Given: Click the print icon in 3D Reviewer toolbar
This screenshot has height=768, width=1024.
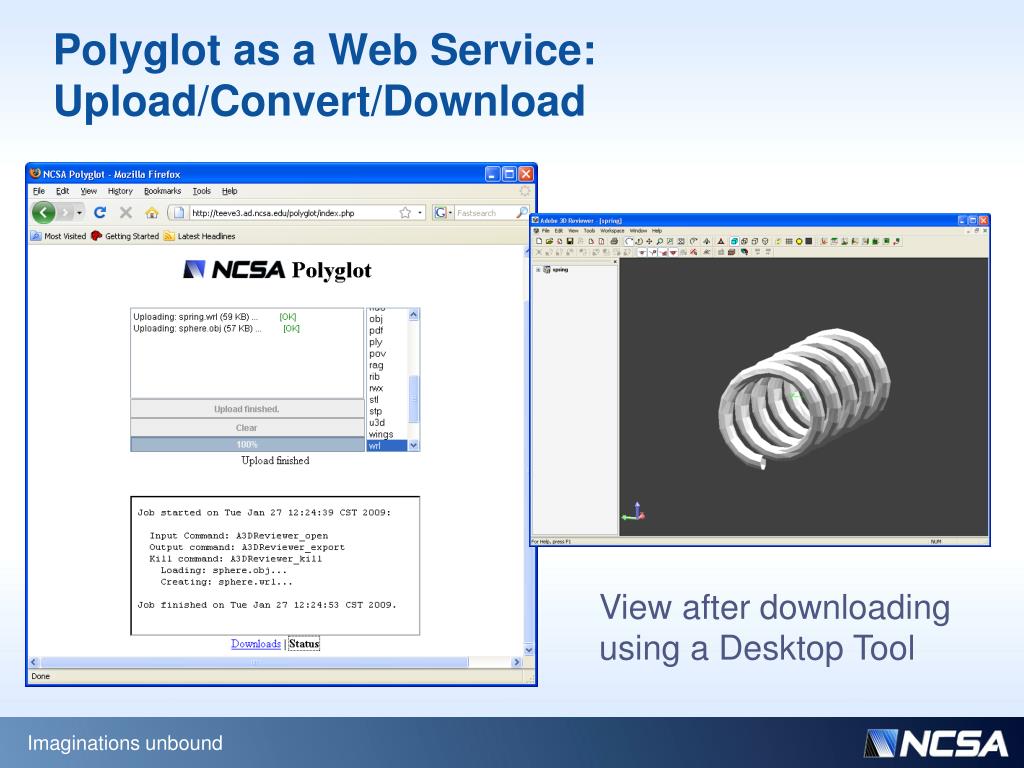Looking at the screenshot, I should pos(614,242).
